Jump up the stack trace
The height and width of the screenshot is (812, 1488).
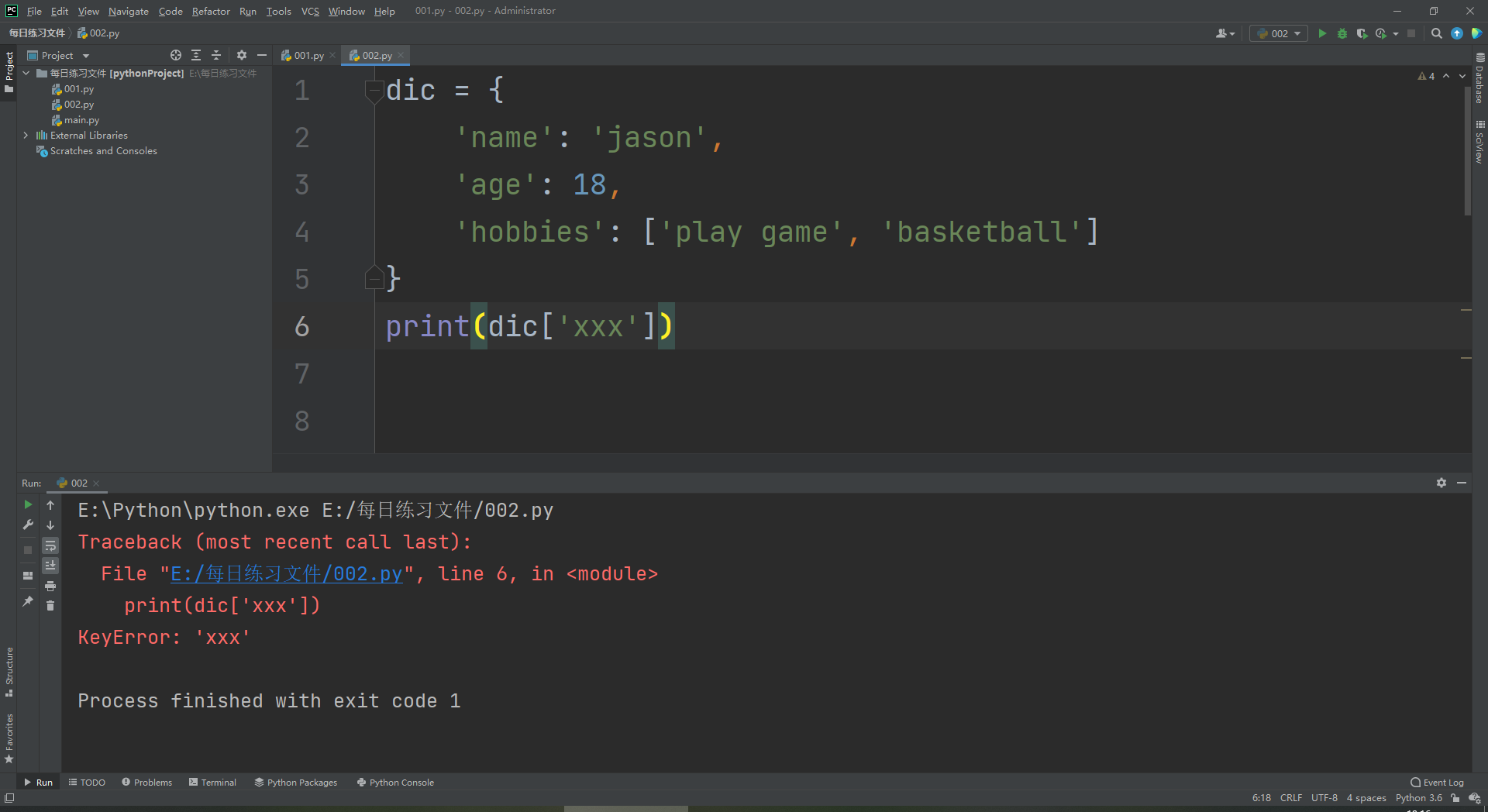click(x=50, y=504)
